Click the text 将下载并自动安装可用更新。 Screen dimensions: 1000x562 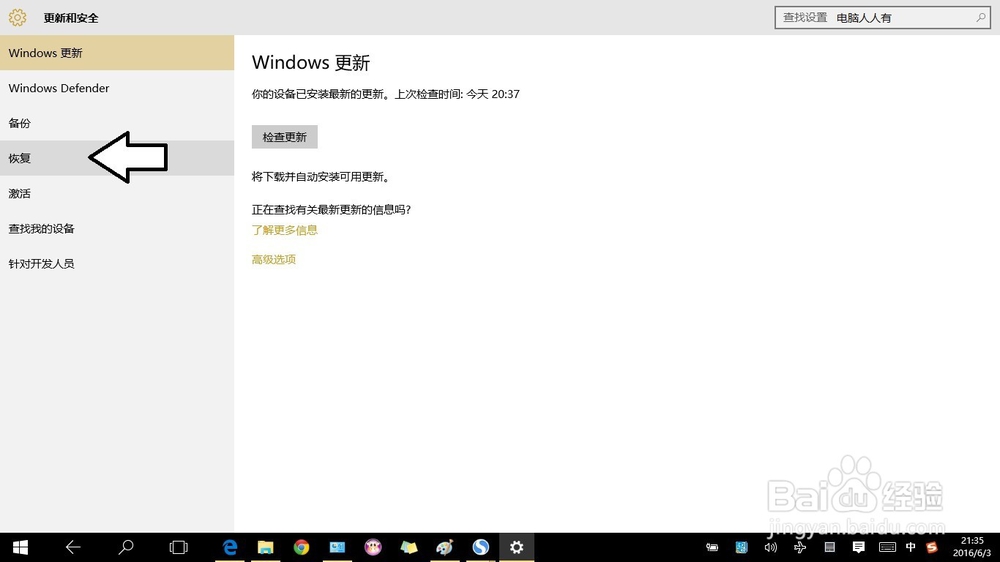tap(321, 177)
